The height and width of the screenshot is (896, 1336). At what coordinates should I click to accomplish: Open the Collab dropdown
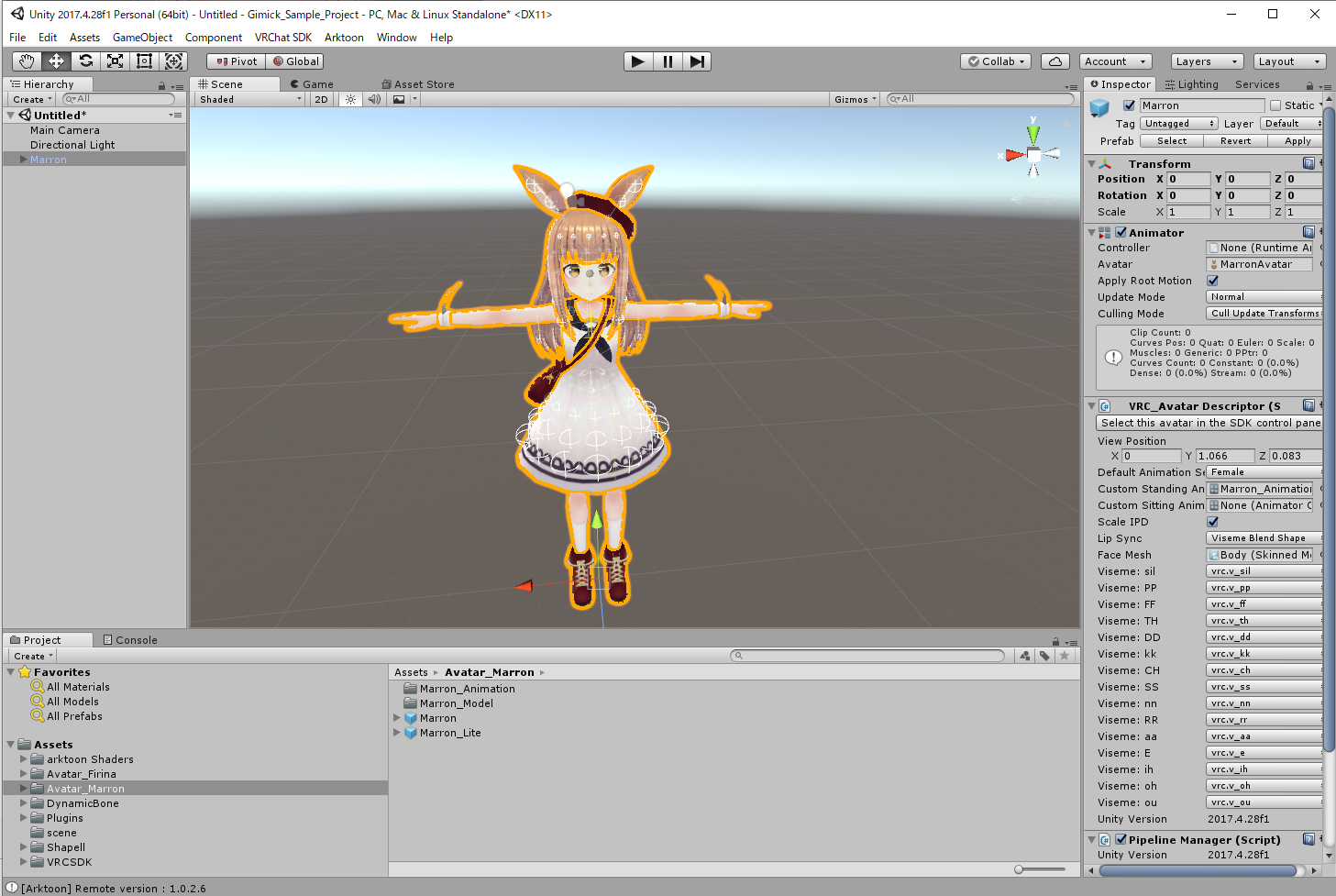[x=996, y=61]
